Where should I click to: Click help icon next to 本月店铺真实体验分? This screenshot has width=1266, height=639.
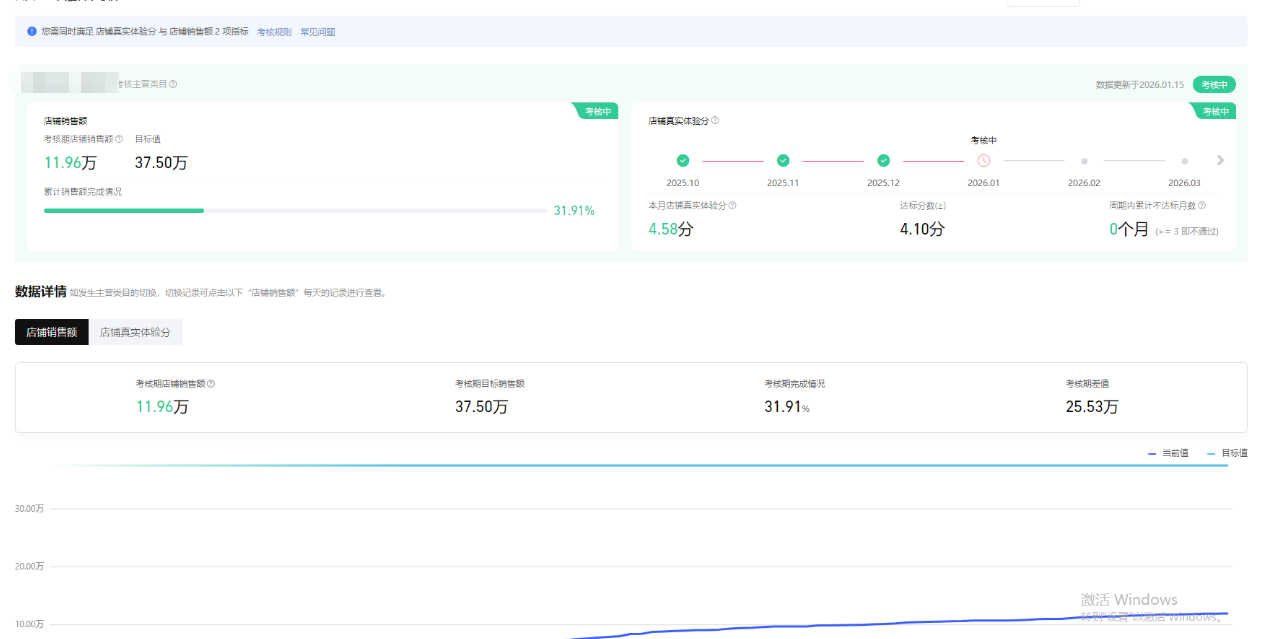point(732,206)
